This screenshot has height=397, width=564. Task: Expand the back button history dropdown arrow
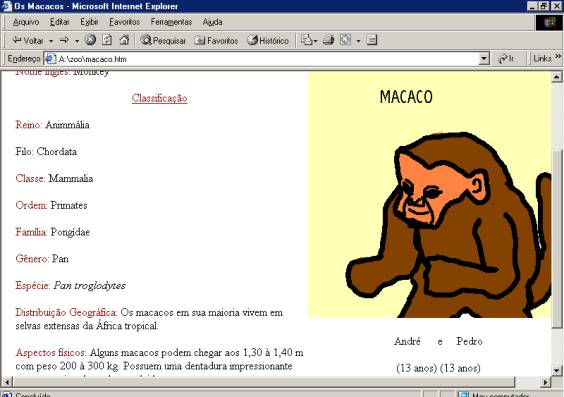(x=51, y=41)
